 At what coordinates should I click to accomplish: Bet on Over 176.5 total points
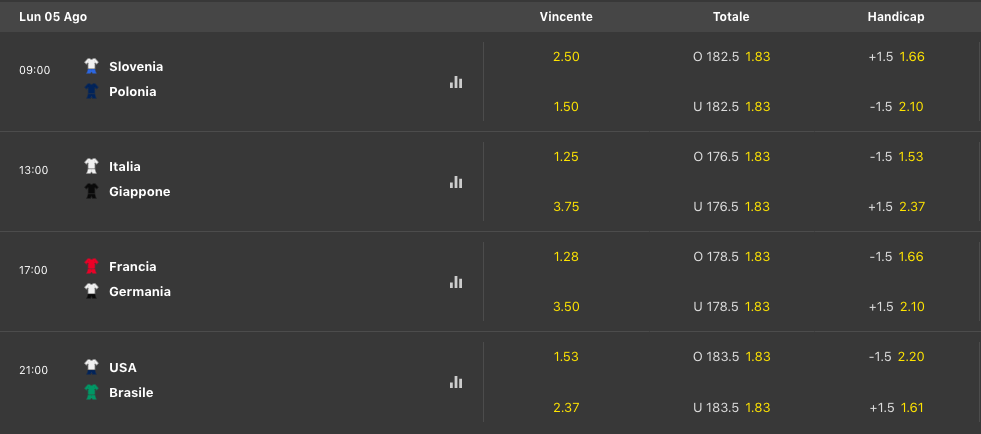731,156
